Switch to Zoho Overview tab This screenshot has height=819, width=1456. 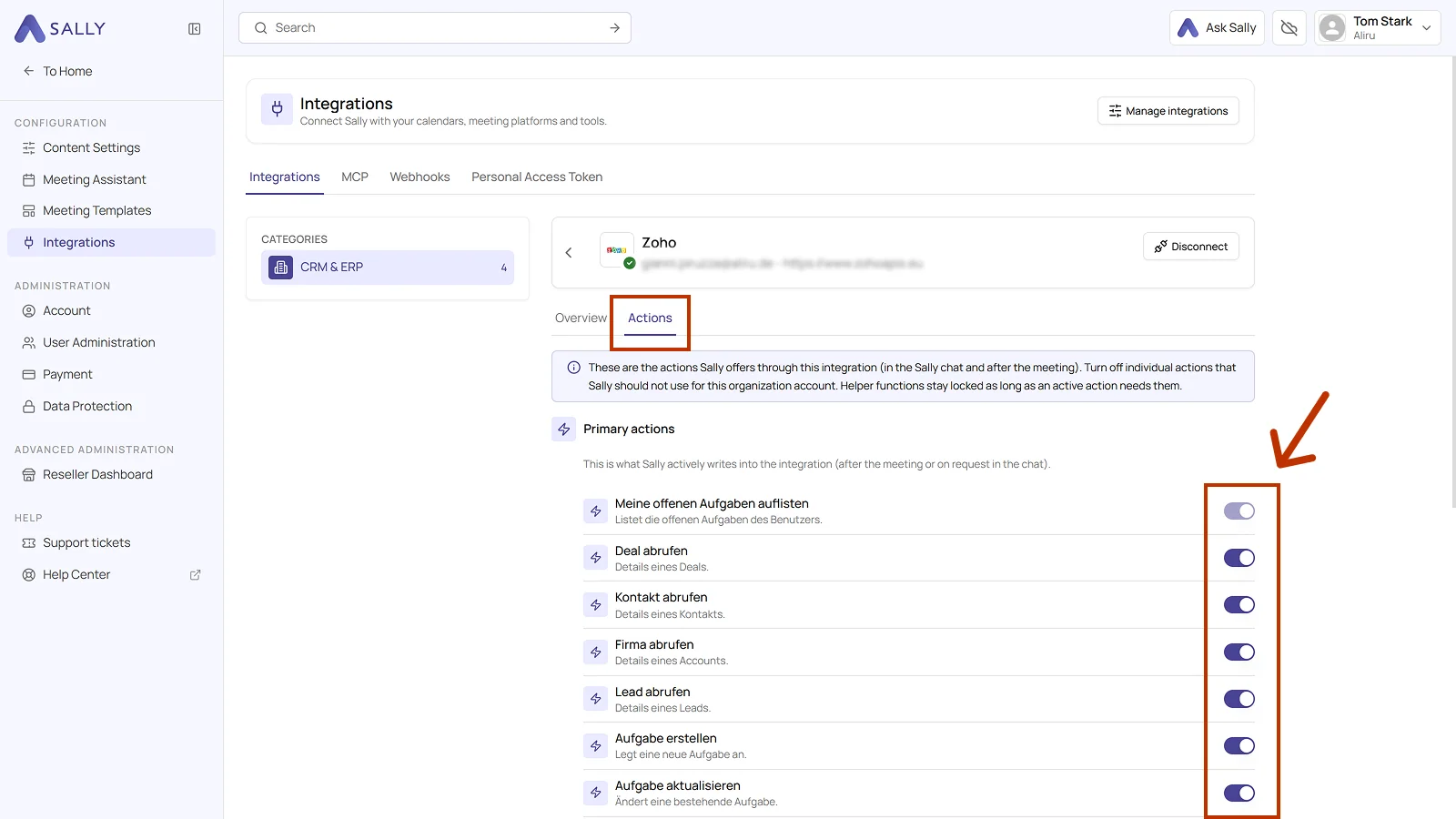coord(581,318)
